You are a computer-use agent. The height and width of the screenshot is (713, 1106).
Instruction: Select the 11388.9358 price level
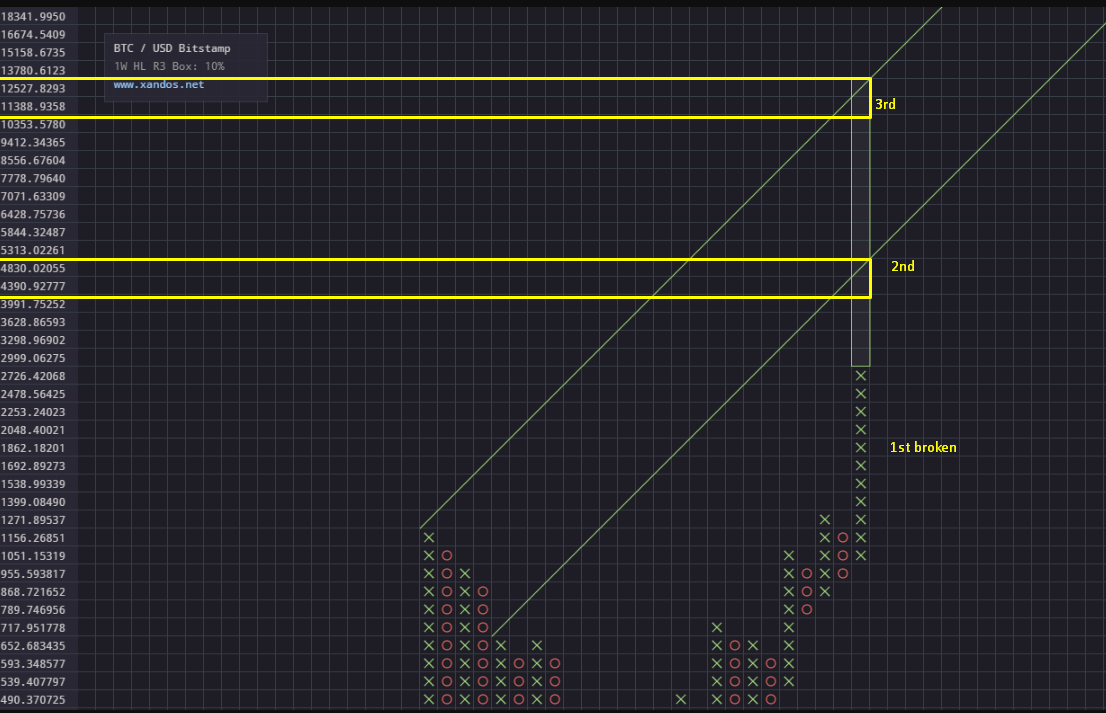(x=33, y=106)
